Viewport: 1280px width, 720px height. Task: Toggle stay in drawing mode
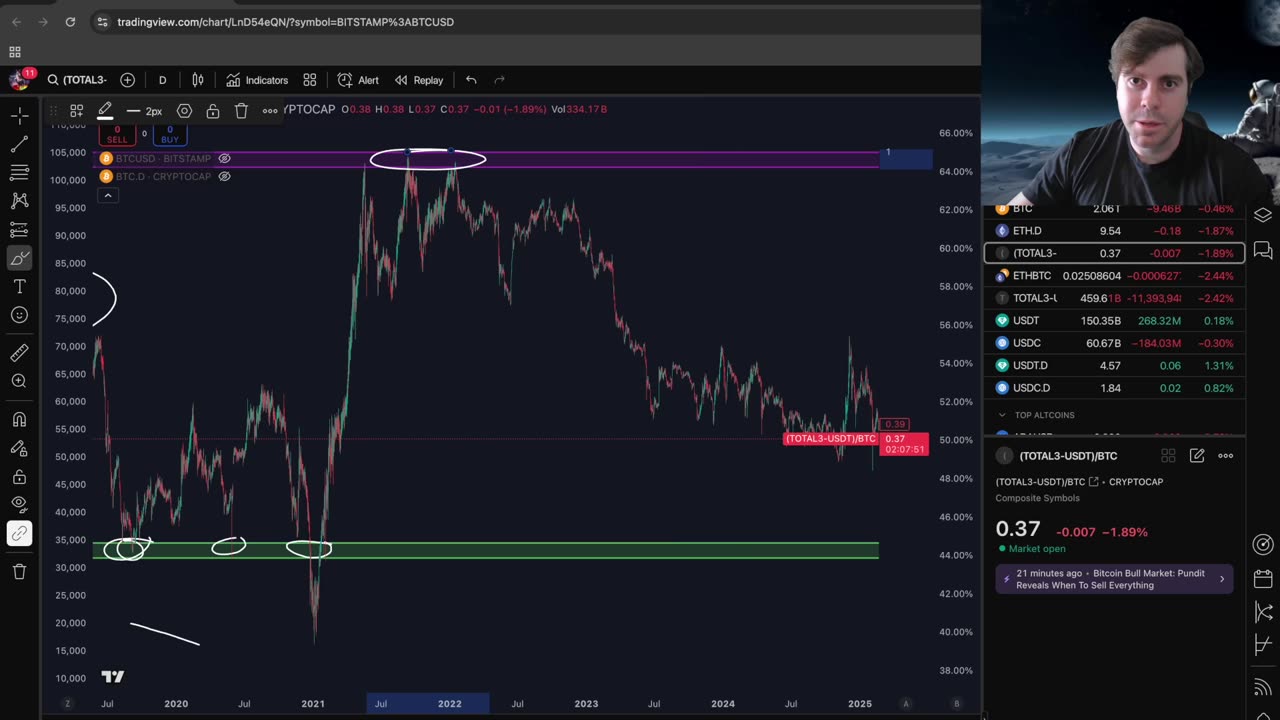pos(19,448)
